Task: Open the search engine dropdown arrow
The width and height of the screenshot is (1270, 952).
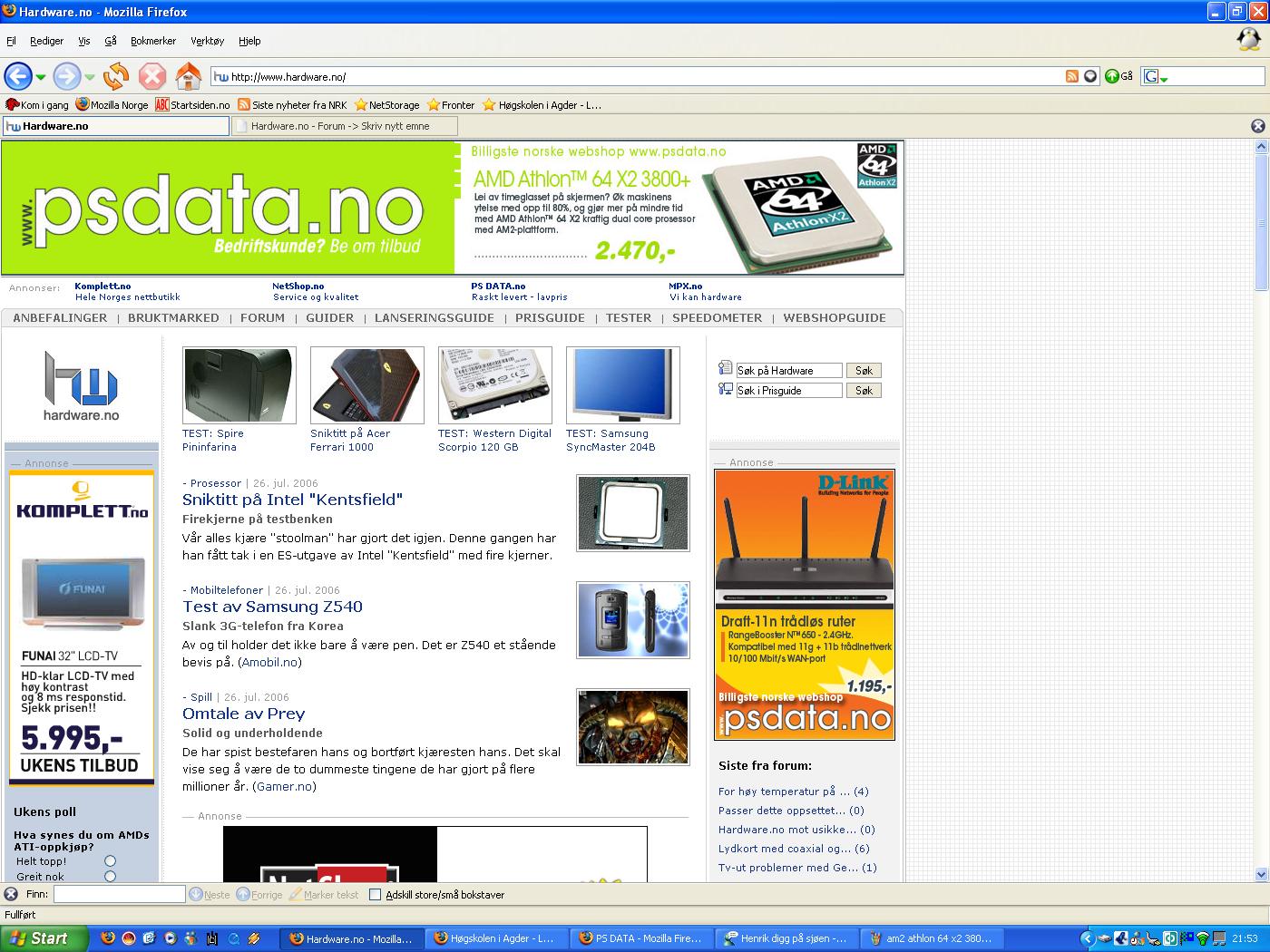Action: pos(1164,80)
